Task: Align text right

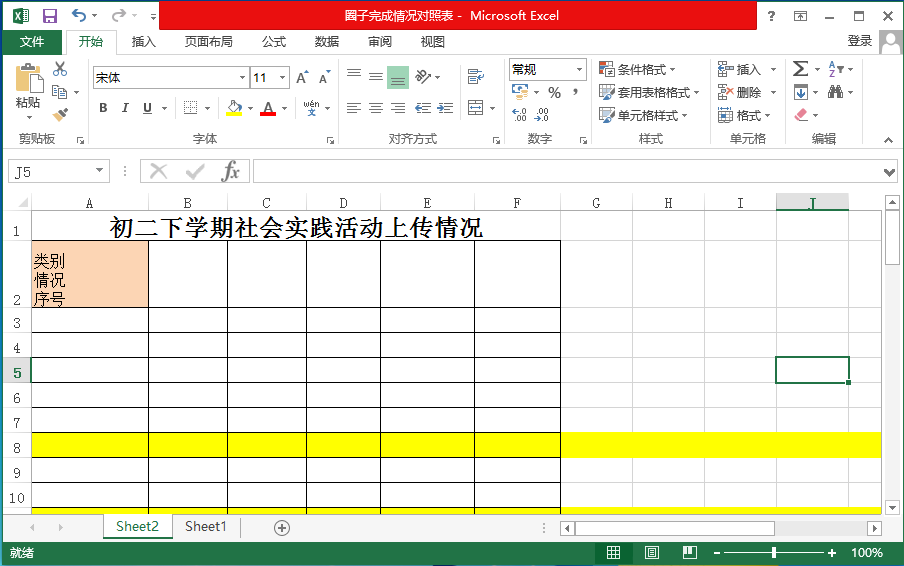Action: (398, 108)
